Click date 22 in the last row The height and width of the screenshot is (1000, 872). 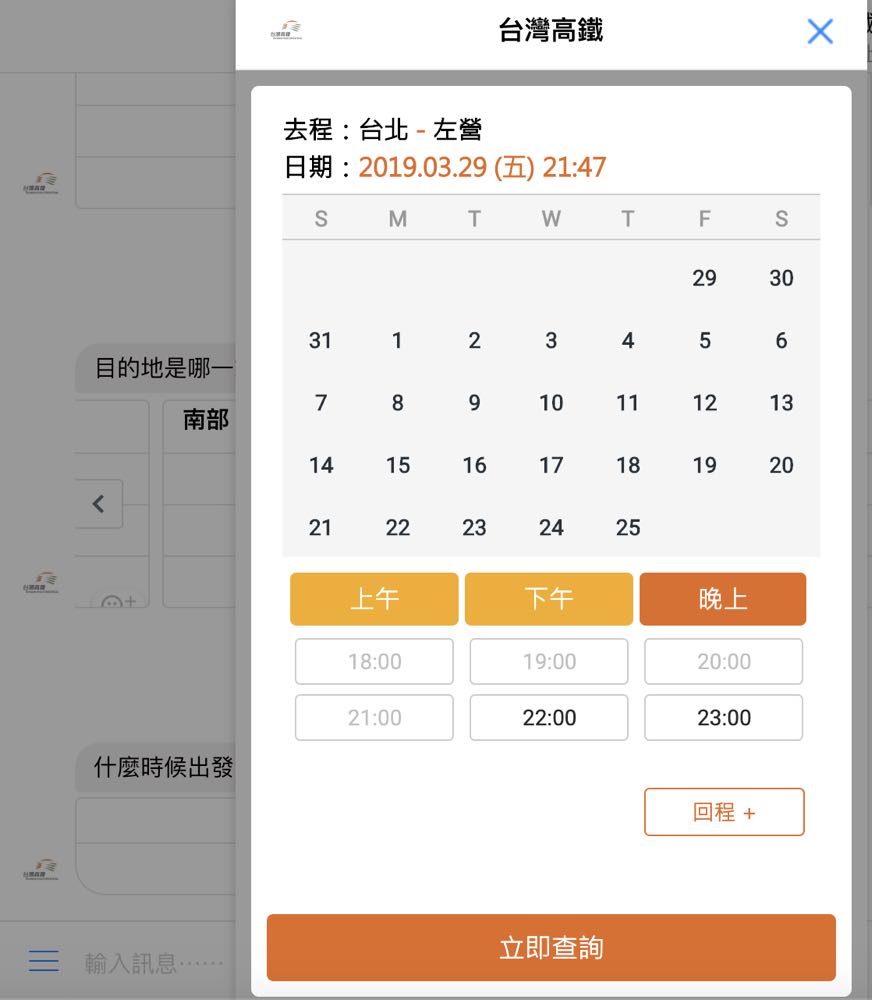(397, 528)
